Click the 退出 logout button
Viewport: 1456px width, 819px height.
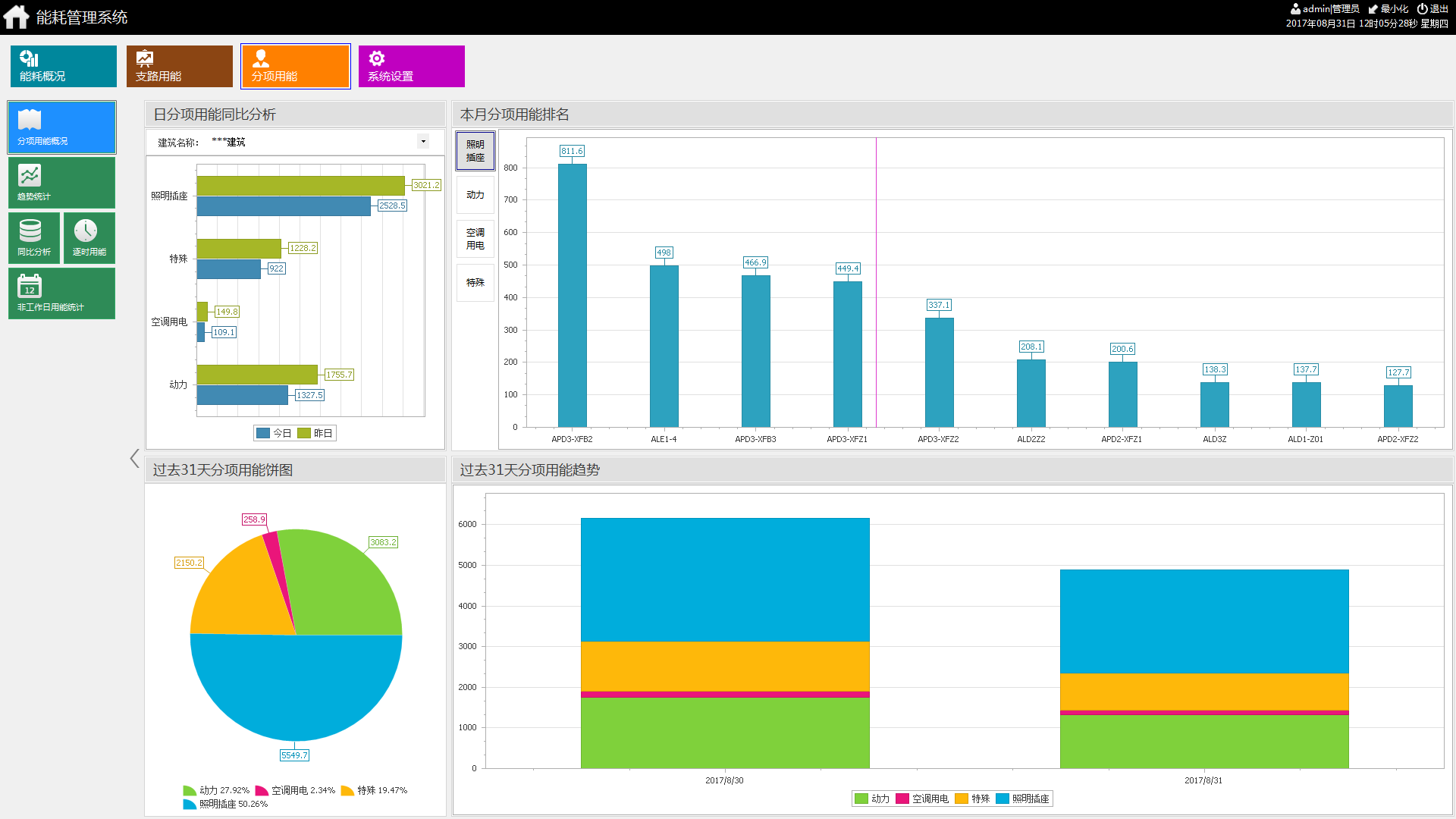pyautogui.click(x=1432, y=8)
